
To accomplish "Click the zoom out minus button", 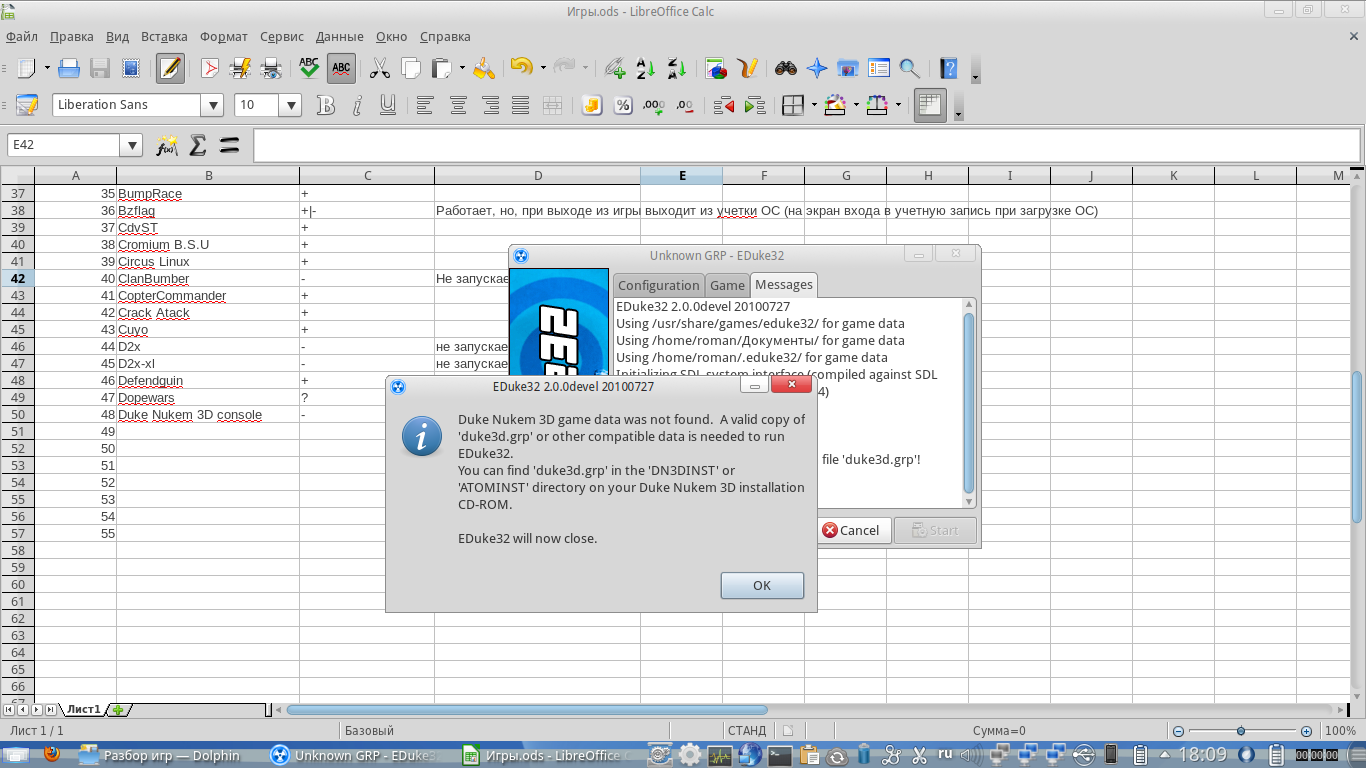I will coord(1179,731).
